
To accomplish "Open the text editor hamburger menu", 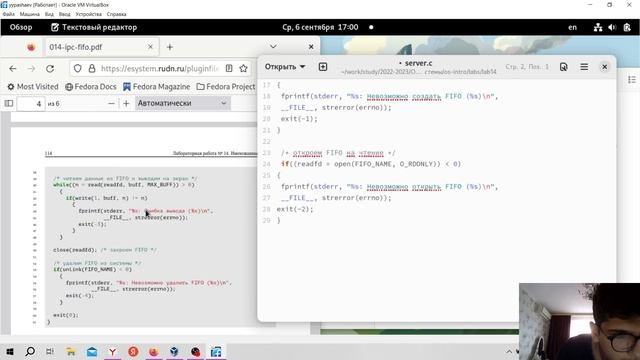I will (x=584, y=67).
